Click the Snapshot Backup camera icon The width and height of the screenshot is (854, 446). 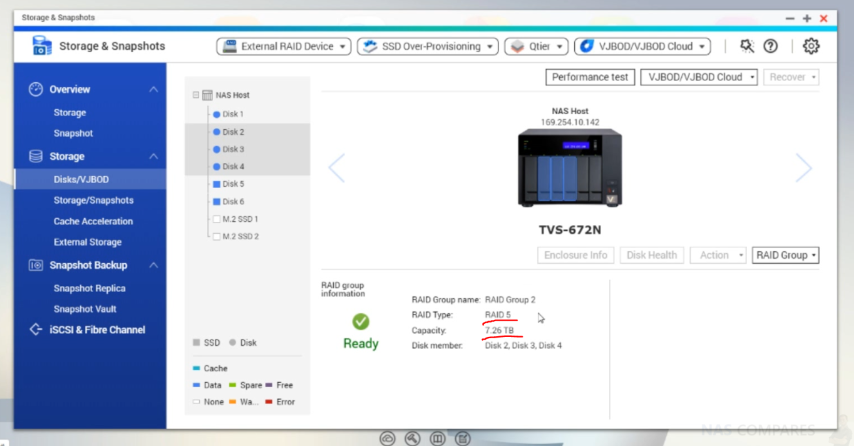36,265
